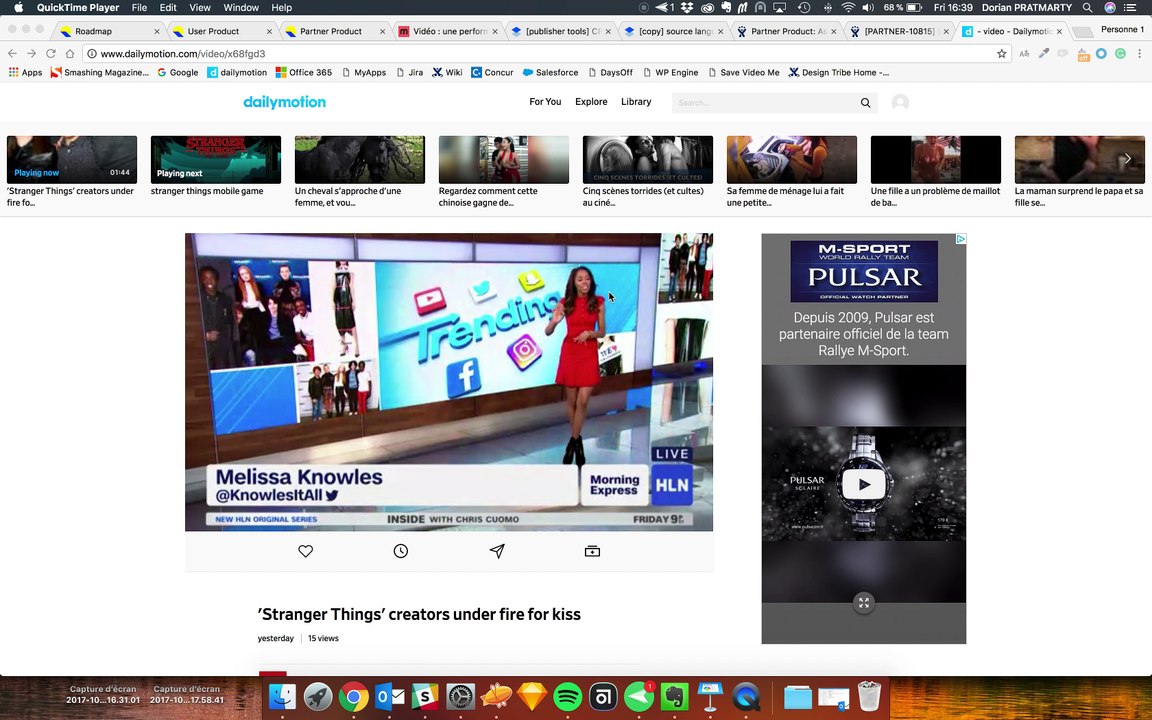Click the browser back arrow
This screenshot has width=1152, height=720.
pos(12,54)
